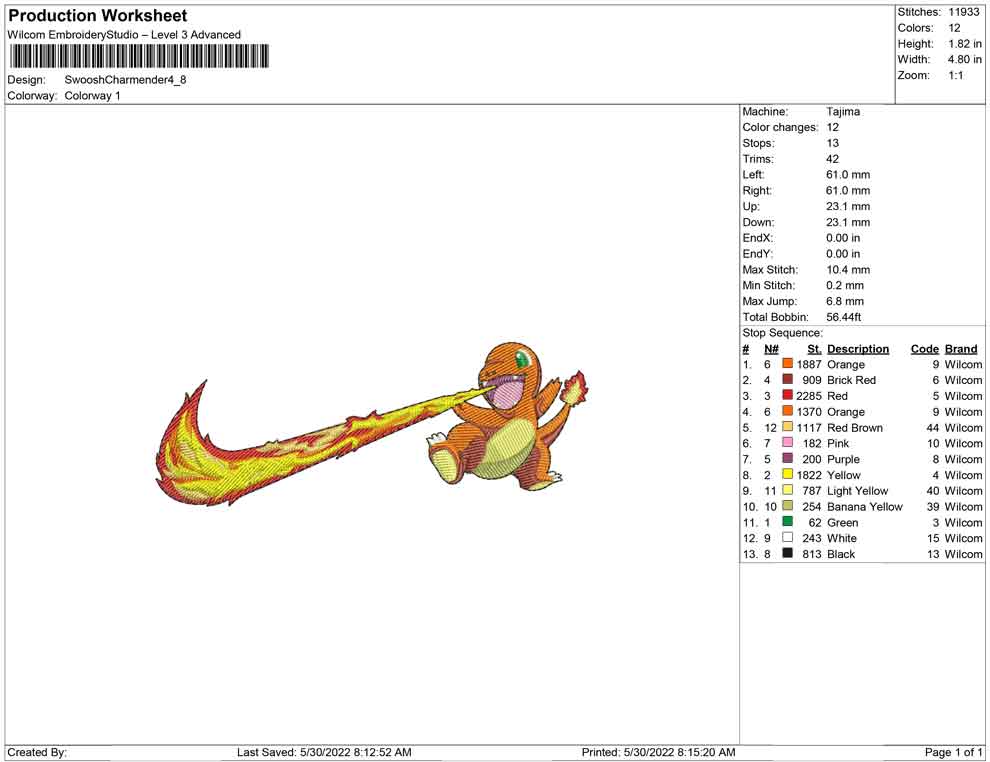Click the Brick Red color swatch
990x762 pixels.
(x=787, y=379)
